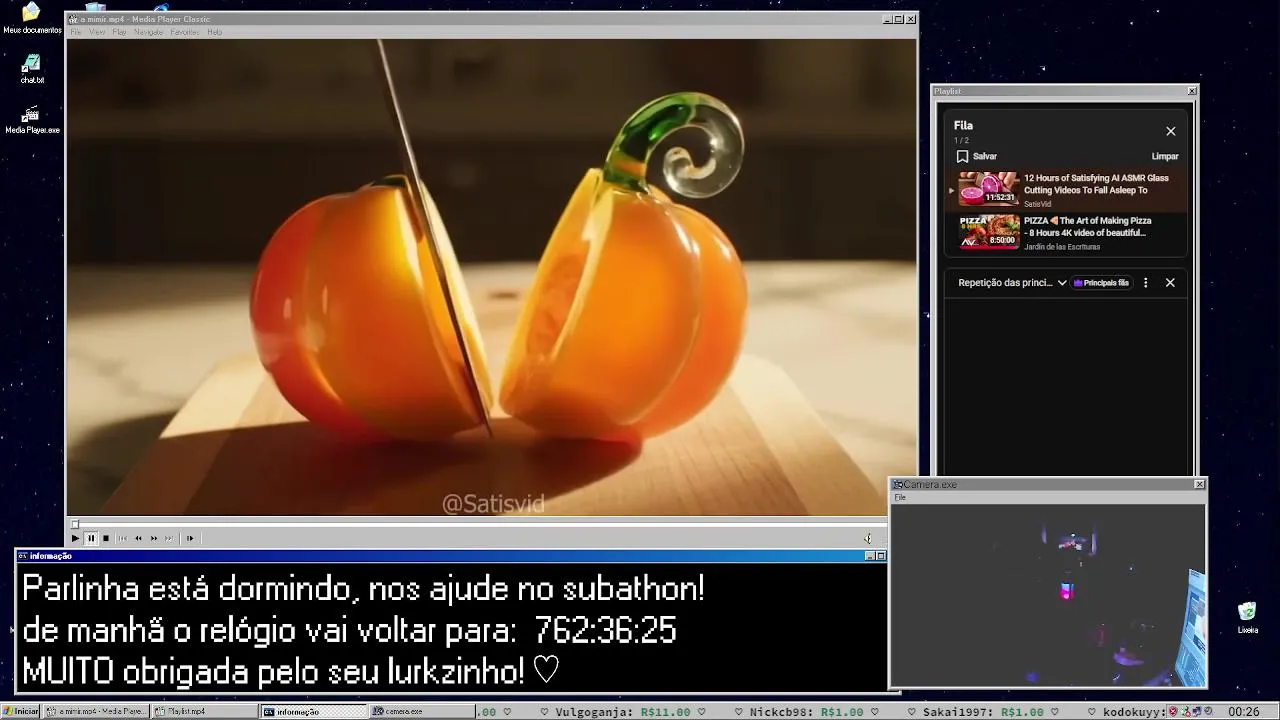
Task: Switch to 'a mimir.mp4' taskbar item
Action: pos(96,711)
